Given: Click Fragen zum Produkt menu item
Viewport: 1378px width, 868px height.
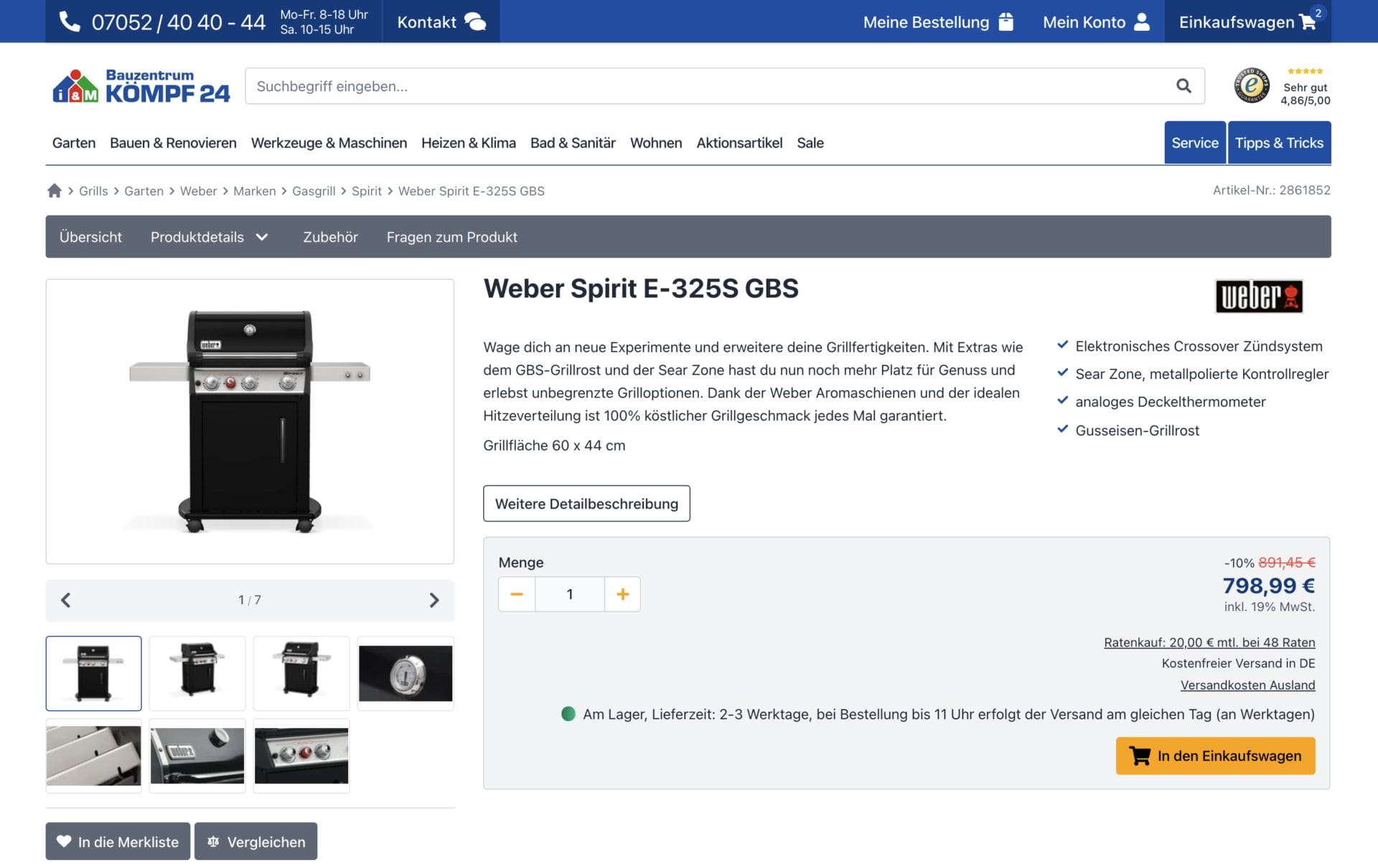Looking at the screenshot, I should point(452,236).
